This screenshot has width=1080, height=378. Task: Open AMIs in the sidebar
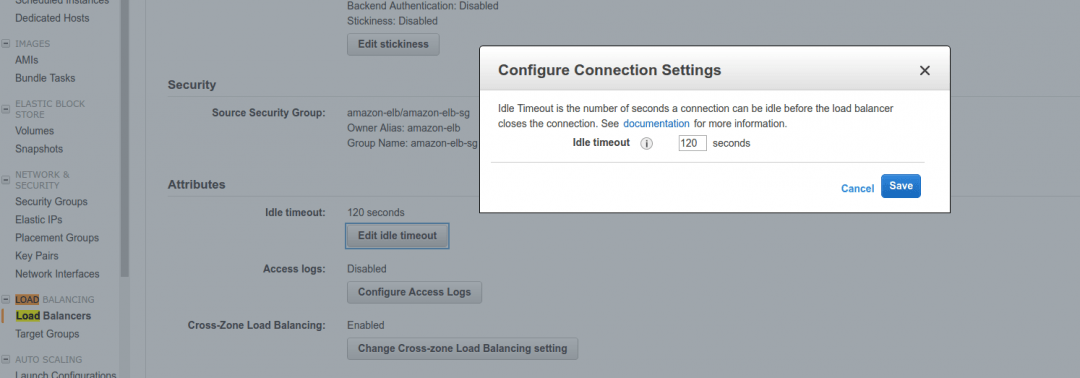27,60
